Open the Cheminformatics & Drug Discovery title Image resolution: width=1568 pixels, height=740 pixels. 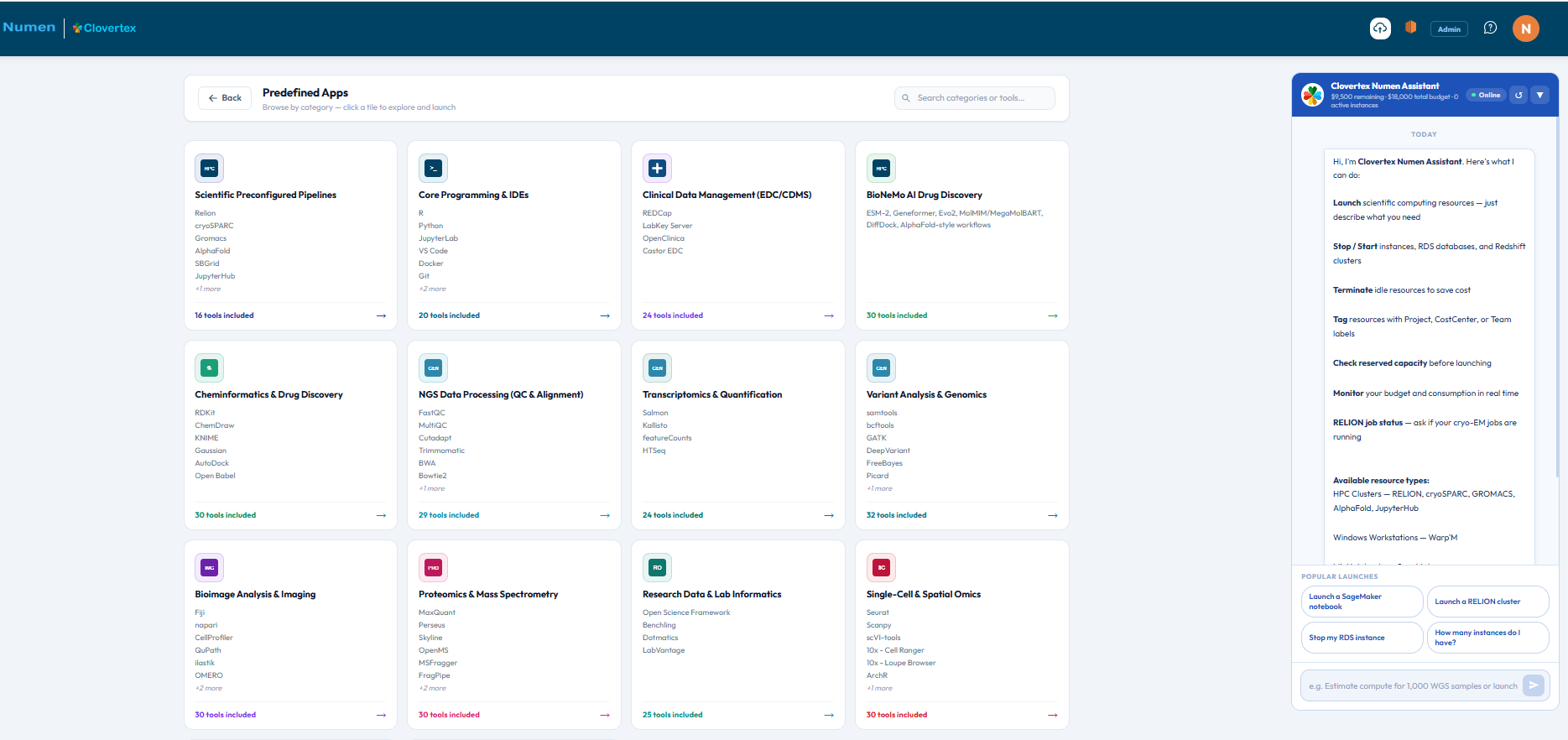268,394
